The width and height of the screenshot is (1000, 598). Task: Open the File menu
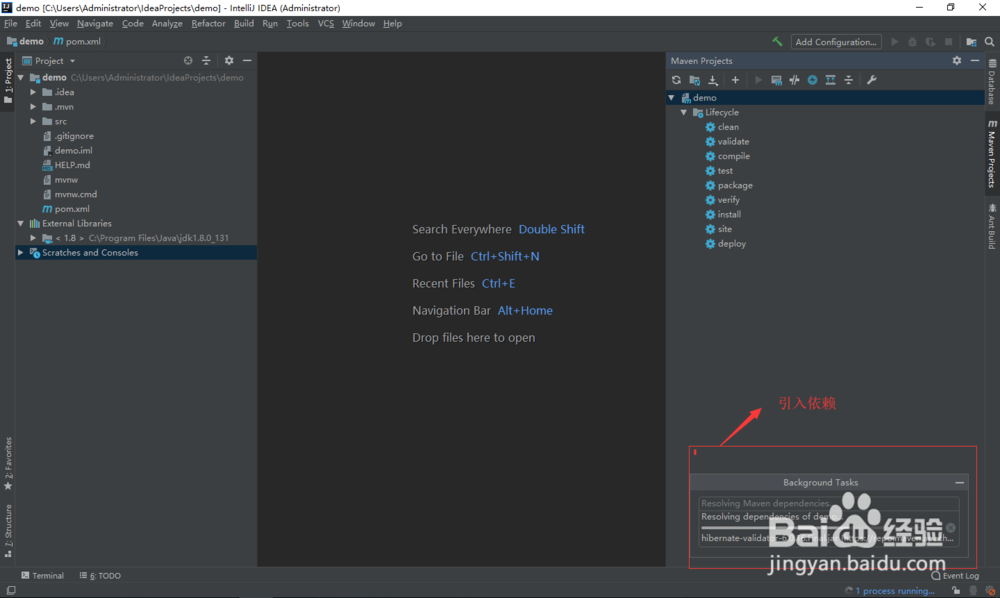pos(10,24)
